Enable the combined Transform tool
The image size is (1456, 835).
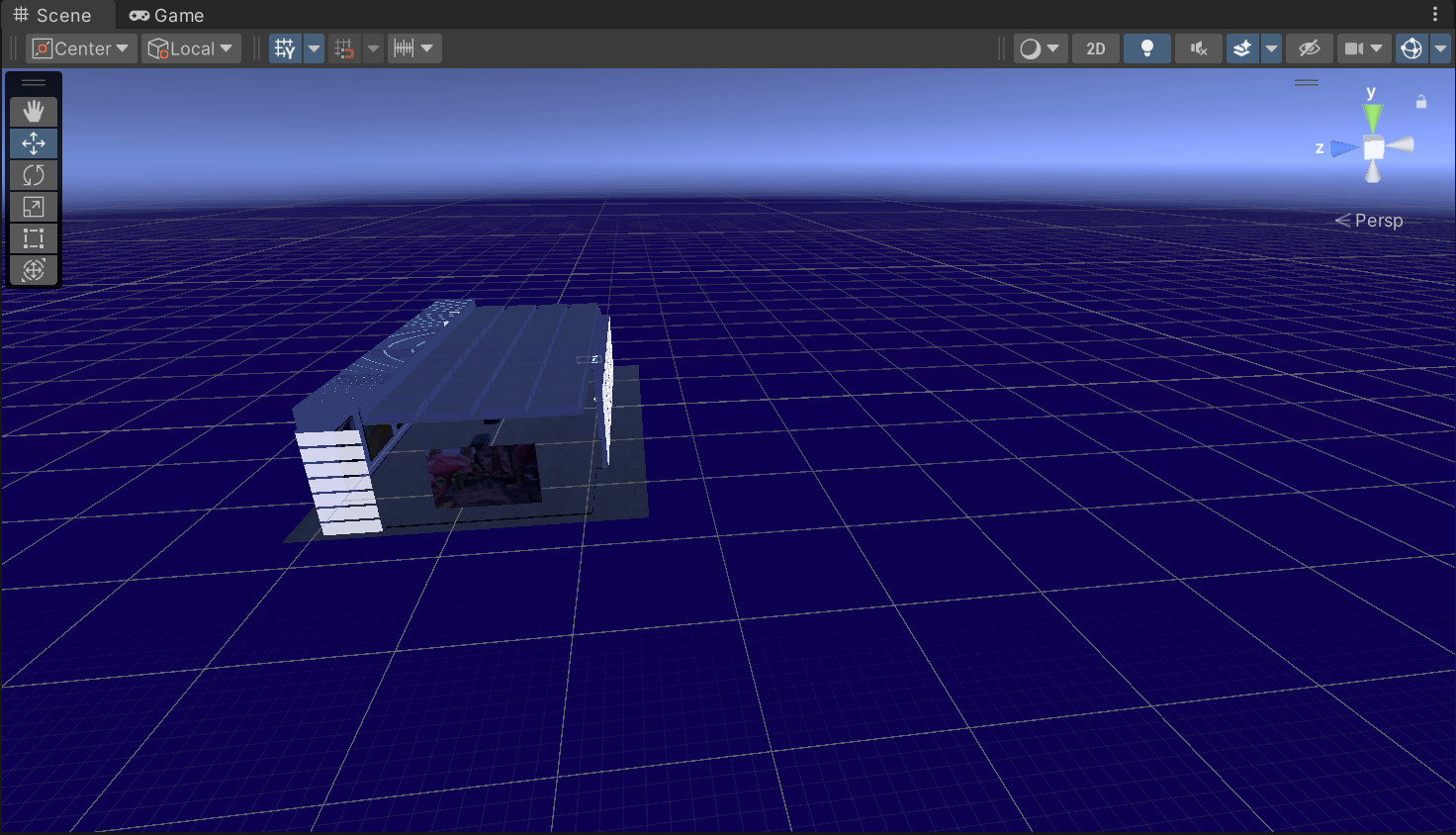[x=34, y=270]
